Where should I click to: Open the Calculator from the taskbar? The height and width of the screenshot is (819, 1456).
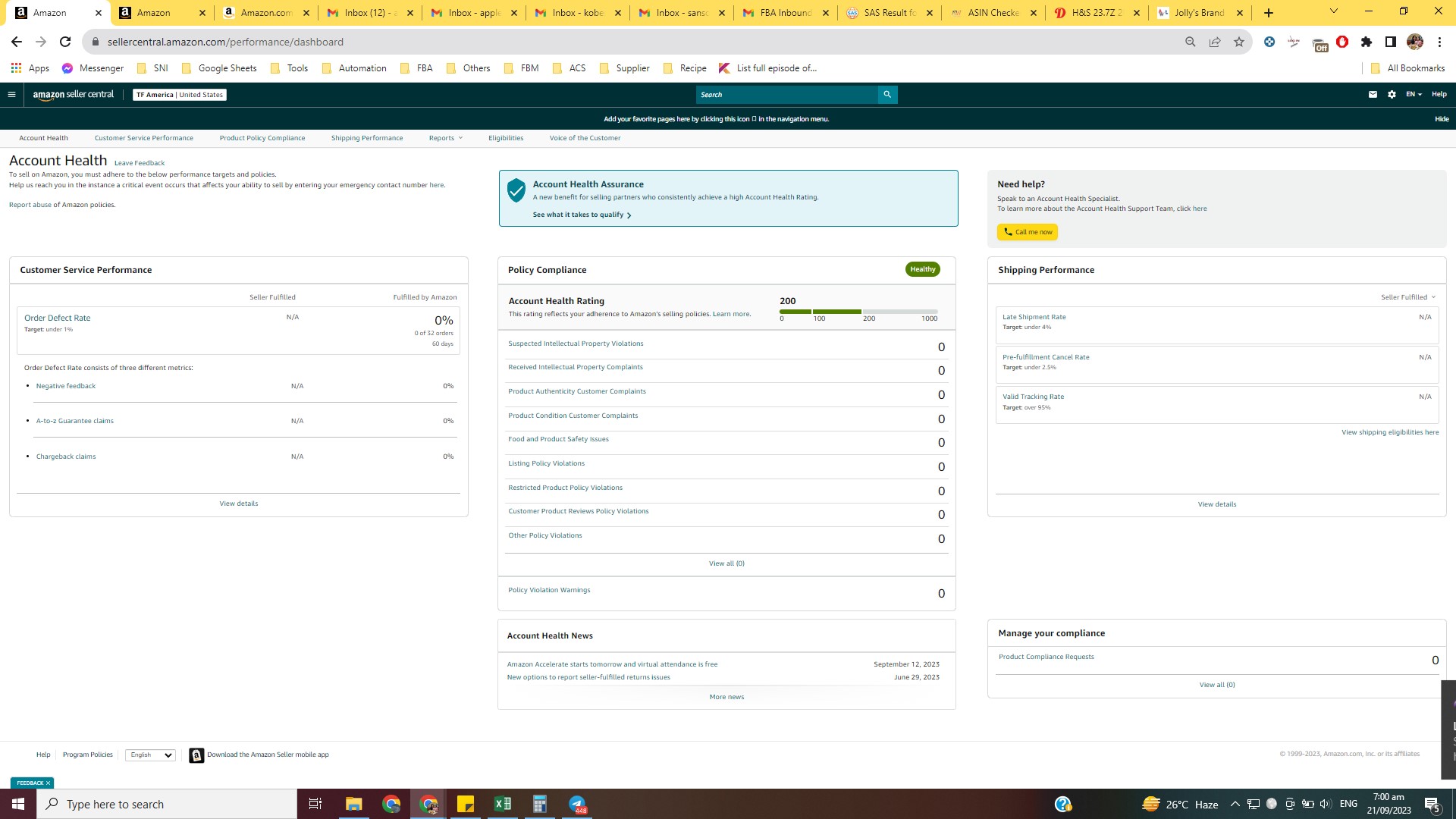(x=540, y=804)
